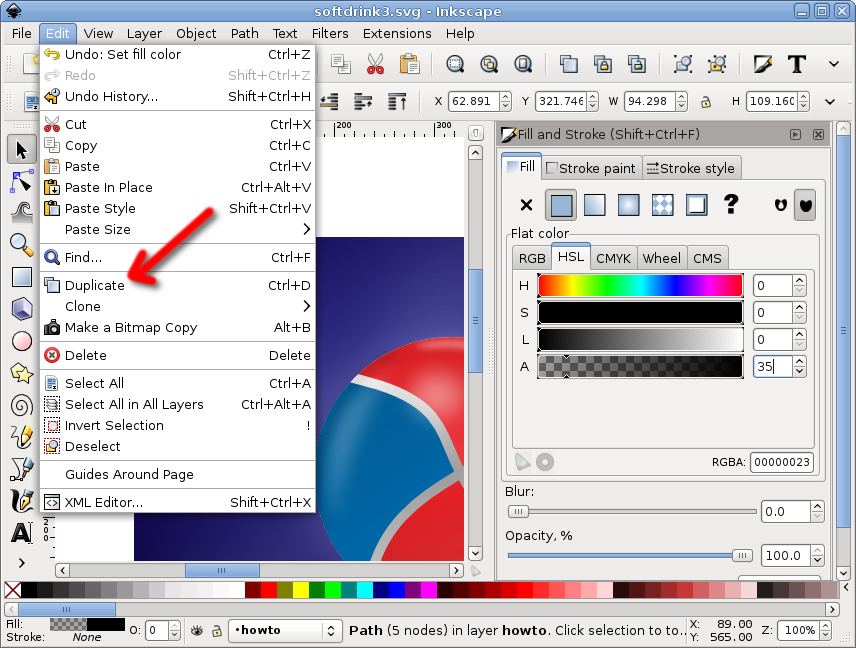Click Select All in All Layers
The image size is (856, 648).
pyautogui.click(x=178, y=405)
